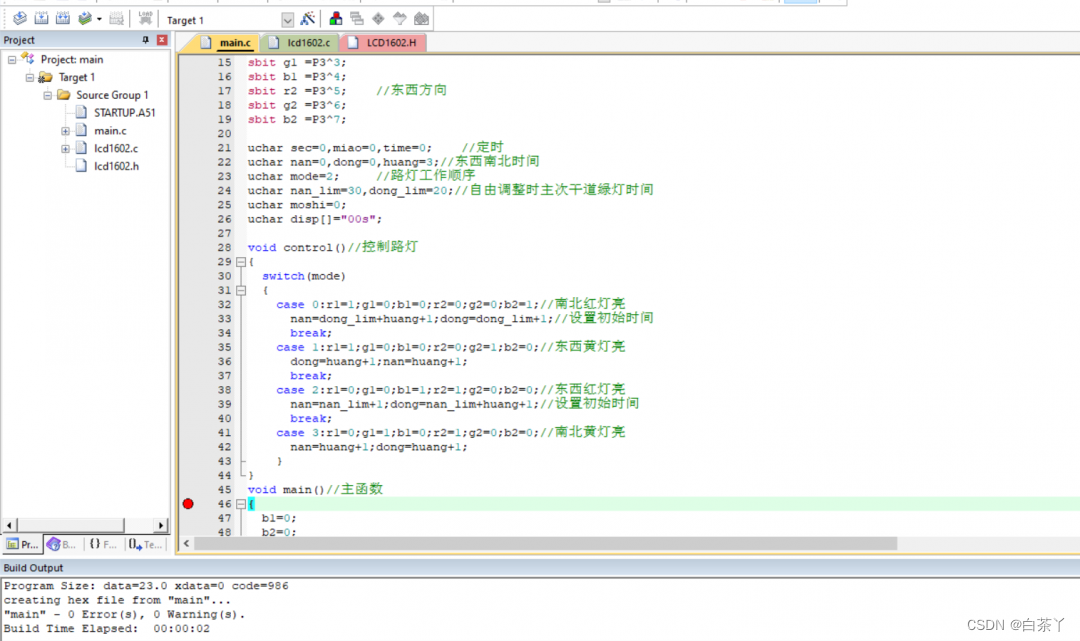1080x641 pixels.
Task: Switch to the Project bottom tab
Action: pyautogui.click(x=22, y=545)
